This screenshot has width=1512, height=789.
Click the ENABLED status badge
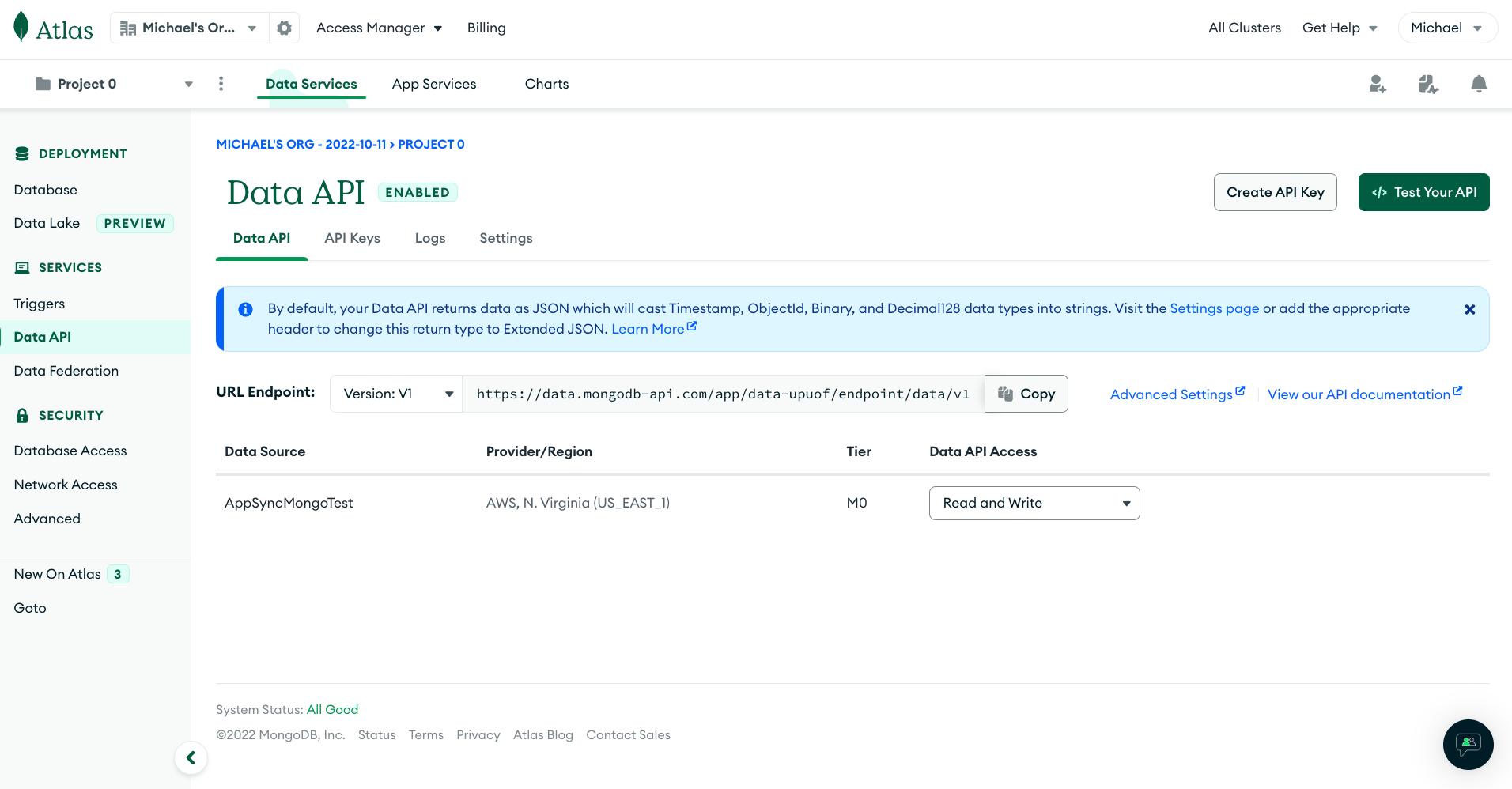[418, 192]
